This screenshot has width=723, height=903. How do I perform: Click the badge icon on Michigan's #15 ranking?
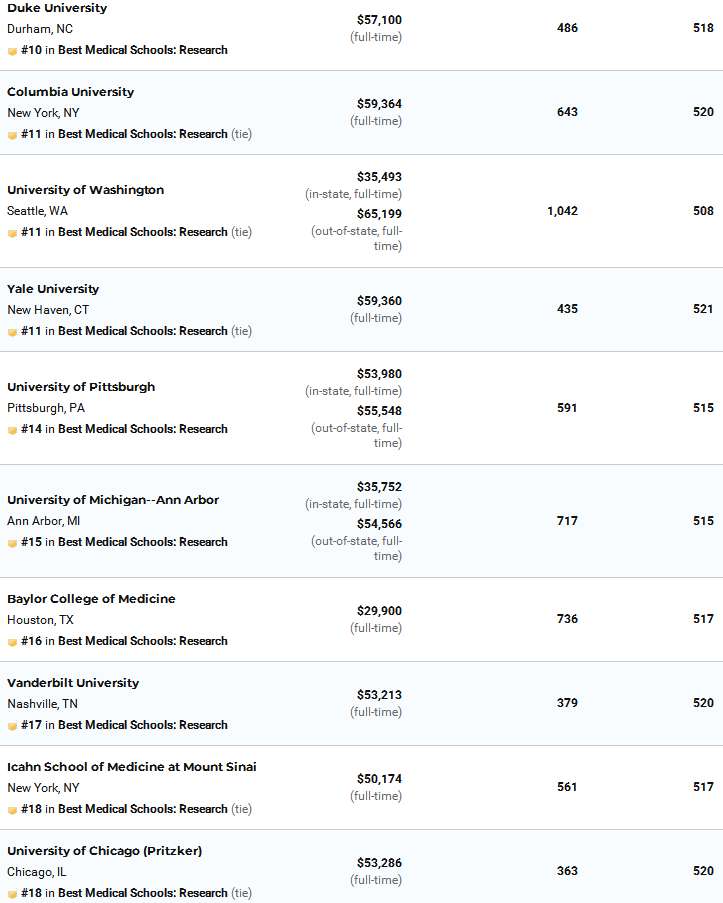pyautogui.click(x=12, y=544)
